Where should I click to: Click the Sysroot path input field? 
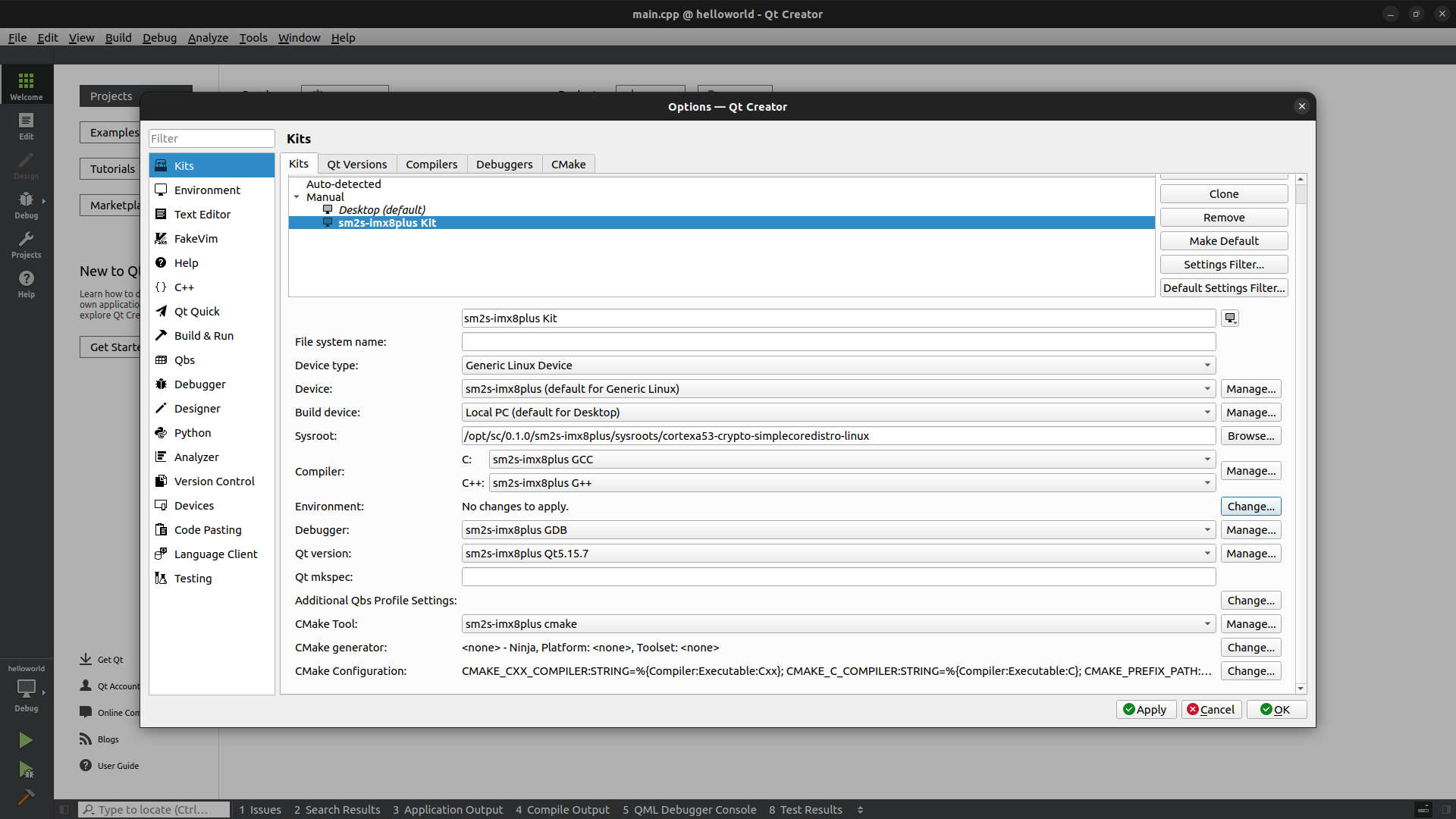click(838, 436)
